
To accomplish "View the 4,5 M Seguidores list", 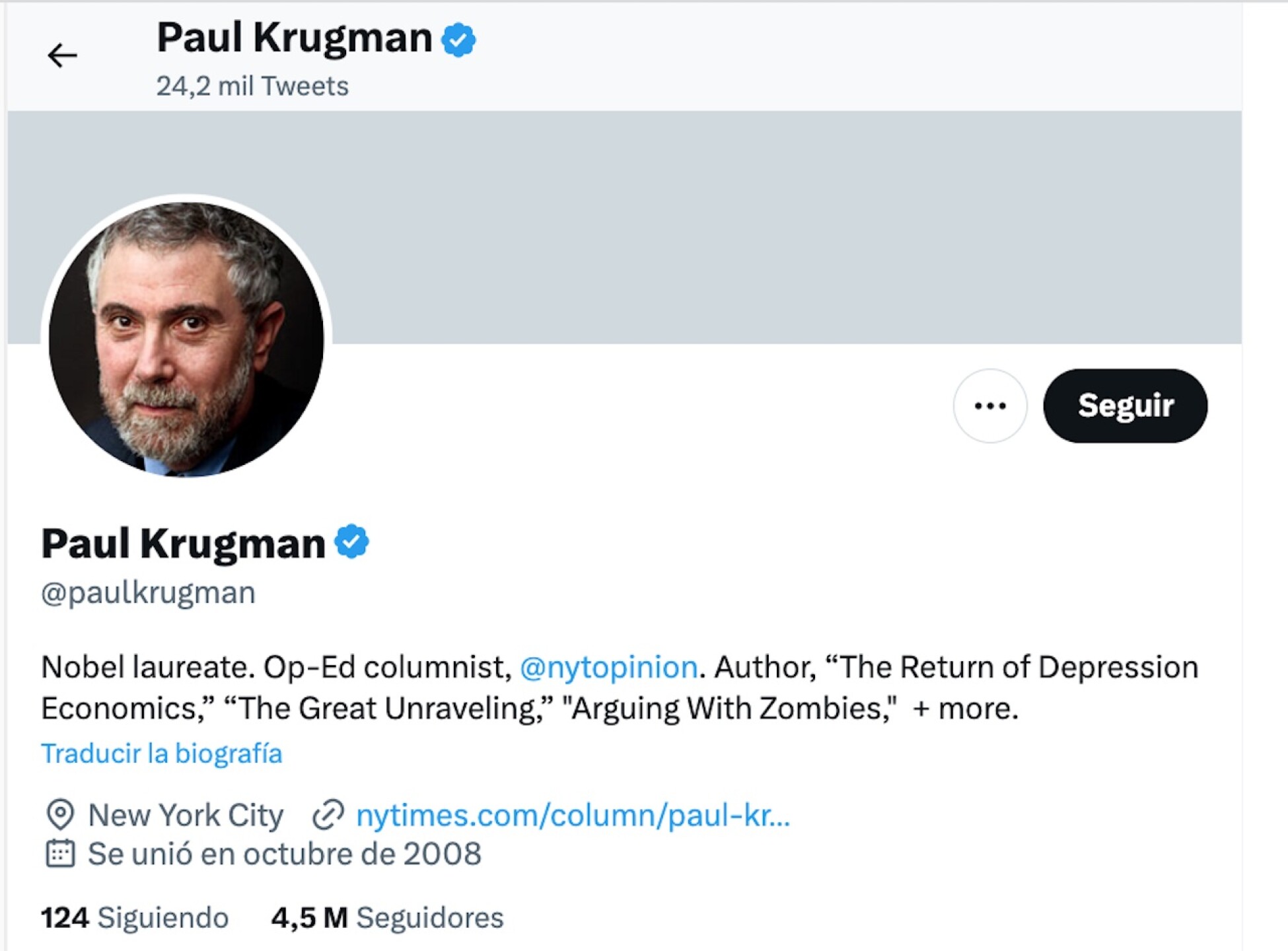I will pos(387,917).
